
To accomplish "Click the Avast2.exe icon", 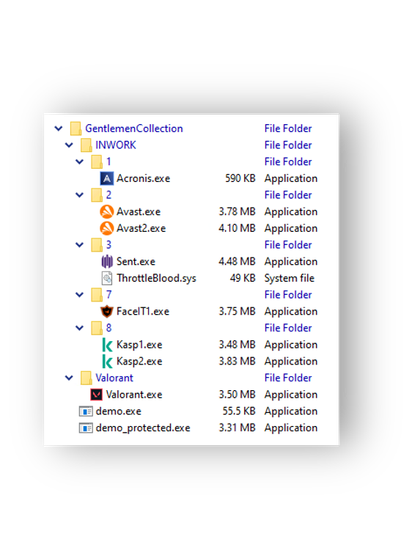I will click(107, 228).
